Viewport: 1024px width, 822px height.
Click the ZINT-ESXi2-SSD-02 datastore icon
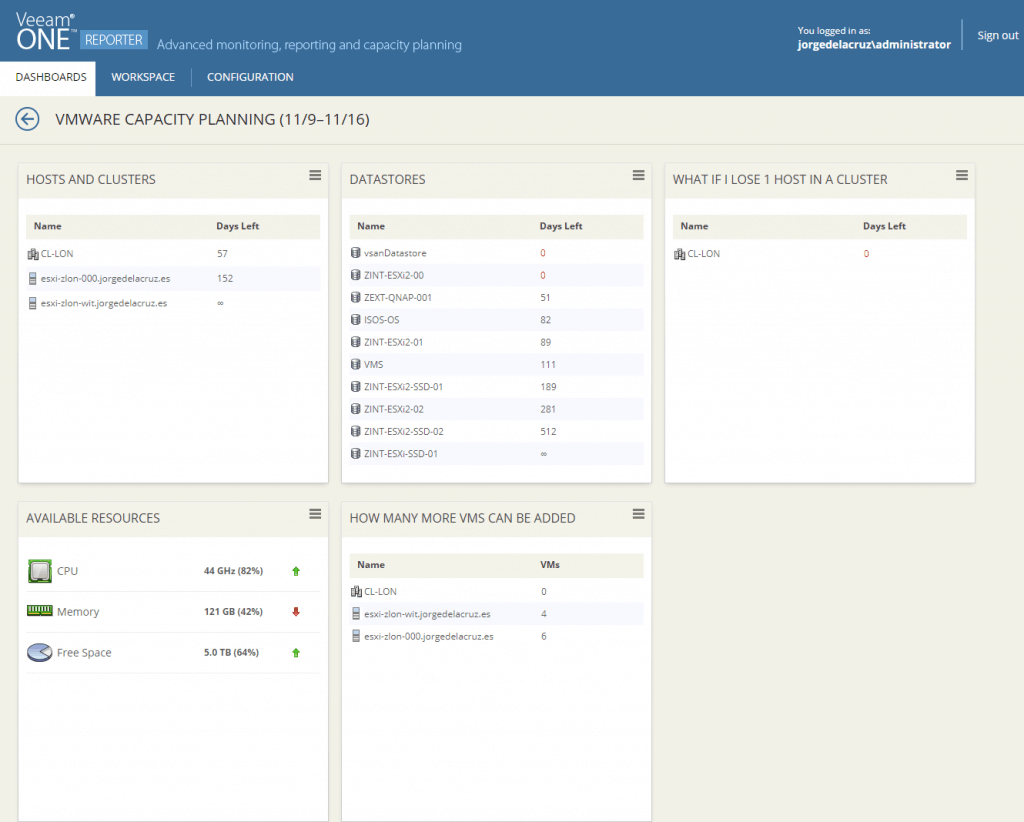tap(356, 432)
